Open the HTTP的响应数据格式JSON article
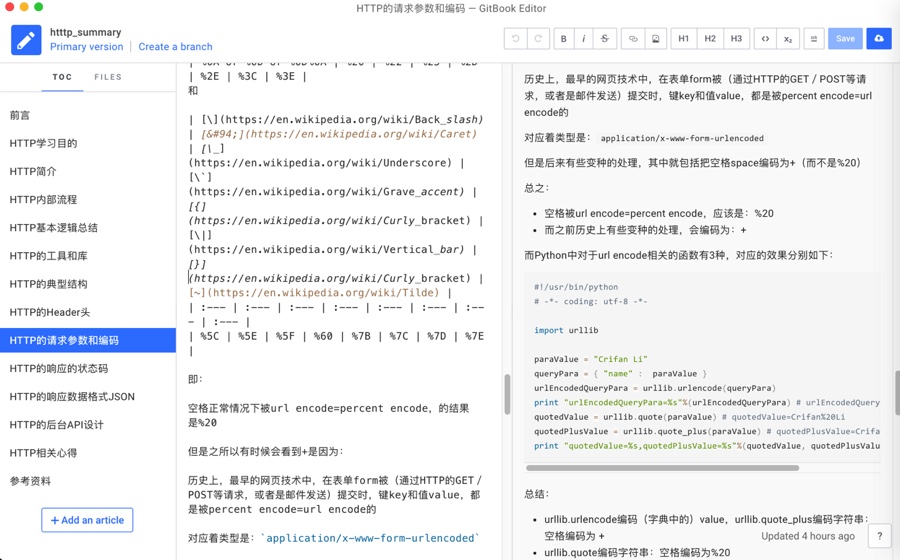This screenshot has height=560, width=900. 88,396
